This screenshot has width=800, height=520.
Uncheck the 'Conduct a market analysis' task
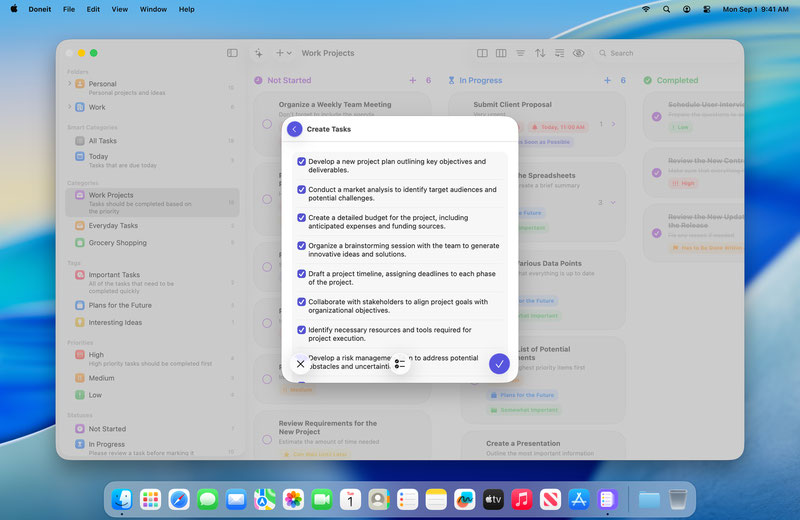click(x=301, y=189)
